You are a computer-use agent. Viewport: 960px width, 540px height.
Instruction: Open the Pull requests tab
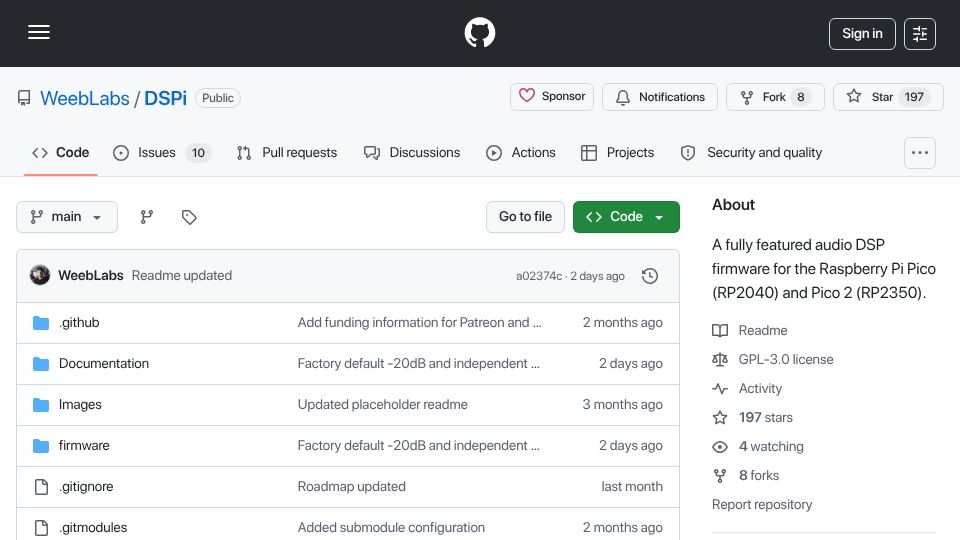point(287,152)
